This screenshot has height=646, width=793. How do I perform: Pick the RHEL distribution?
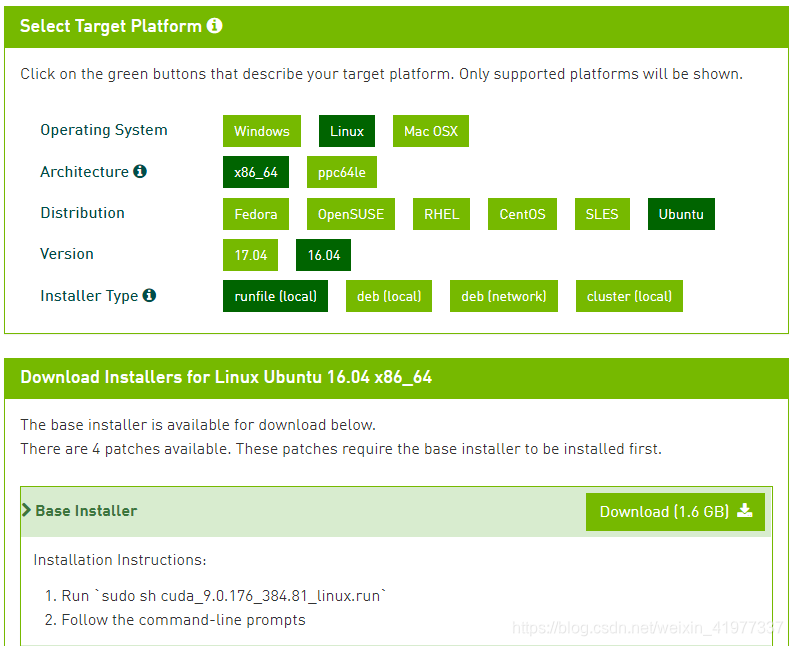point(442,214)
